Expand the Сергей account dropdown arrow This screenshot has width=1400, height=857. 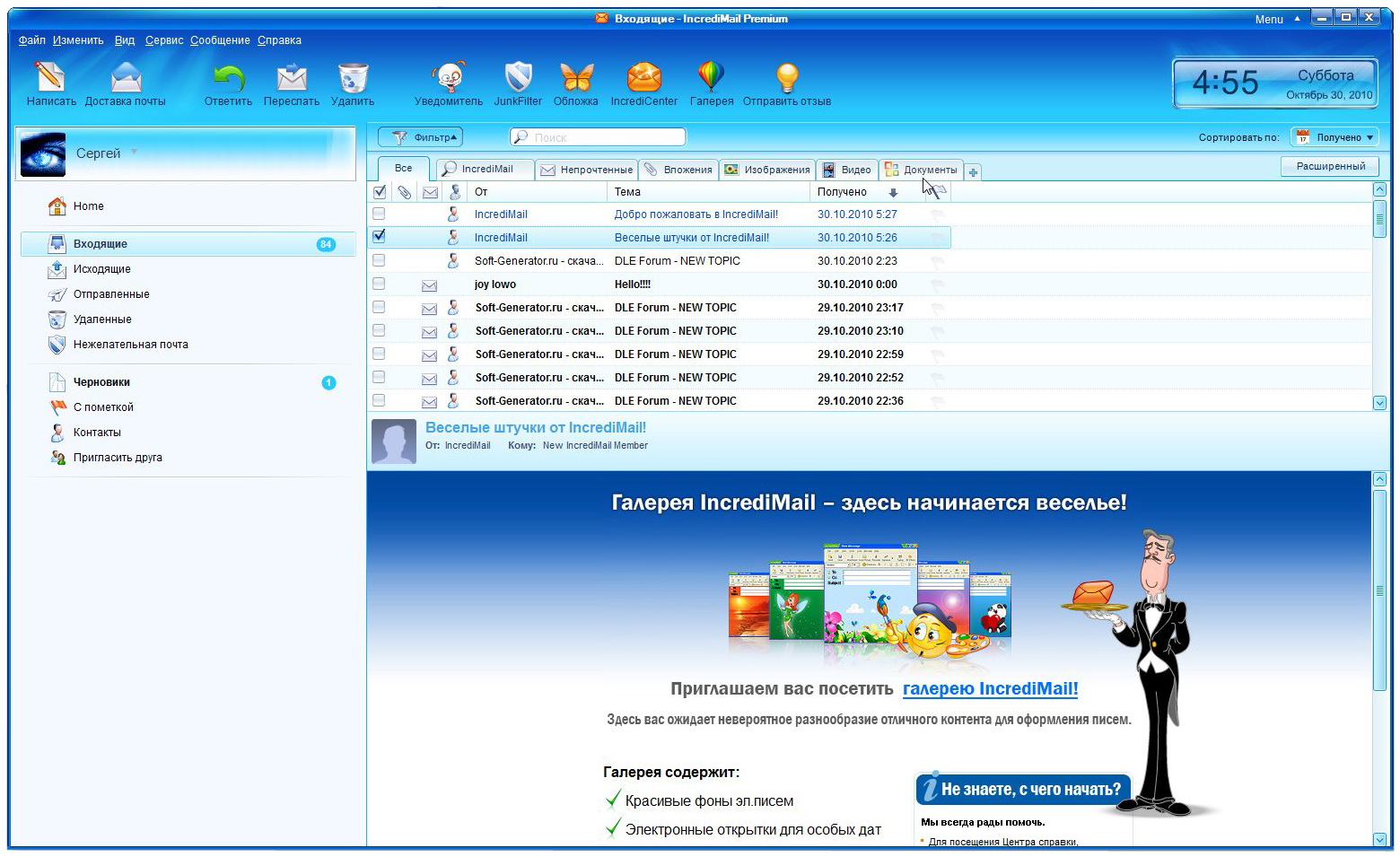coord(134,151)
